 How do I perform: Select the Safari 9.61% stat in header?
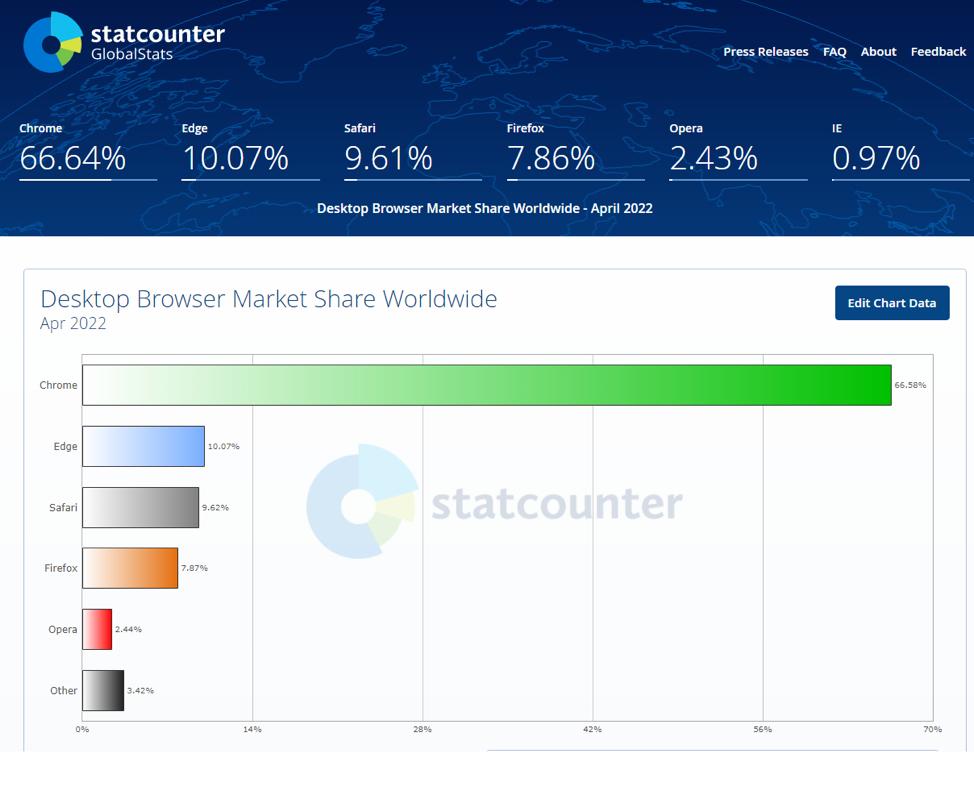(x=413, y=151)
